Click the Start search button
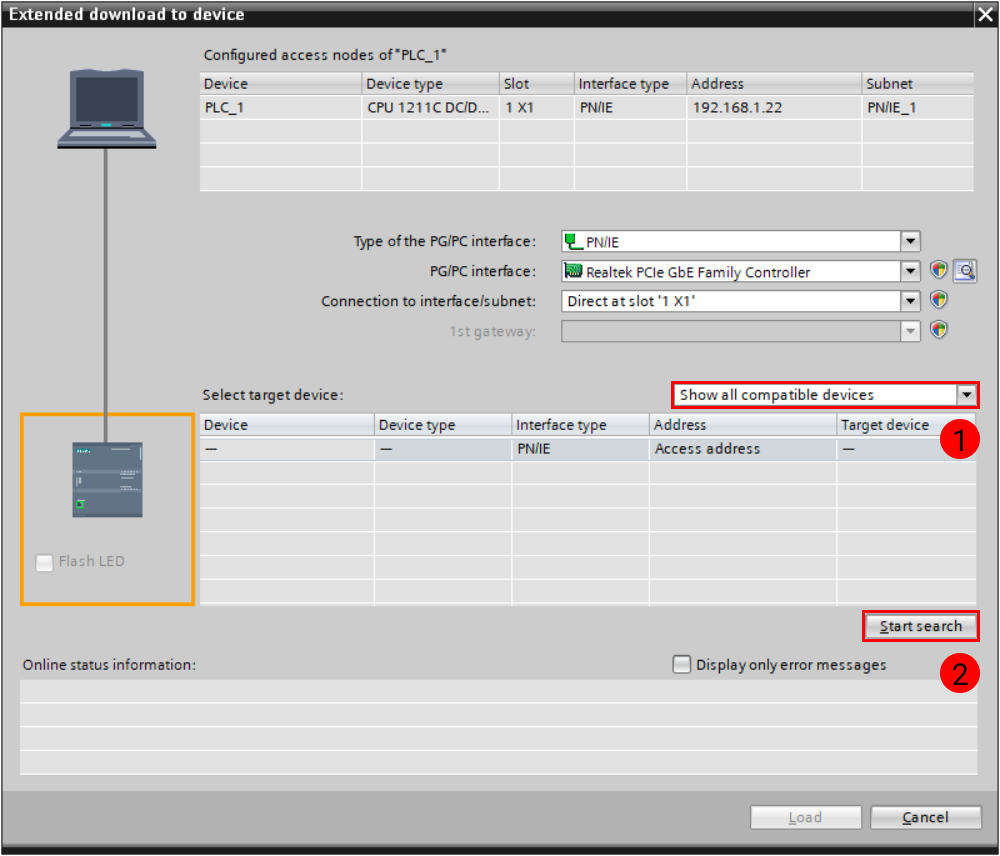The image size is (1000, 856). coord(920,626)
